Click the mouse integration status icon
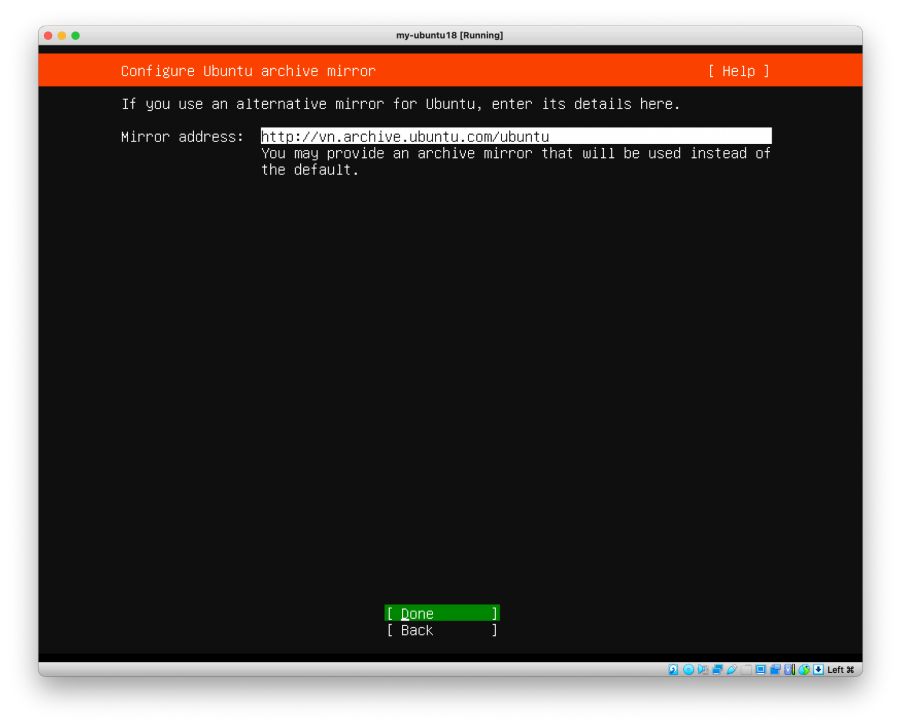This screenshot has height=726, width=899. (x=804, y=669)
